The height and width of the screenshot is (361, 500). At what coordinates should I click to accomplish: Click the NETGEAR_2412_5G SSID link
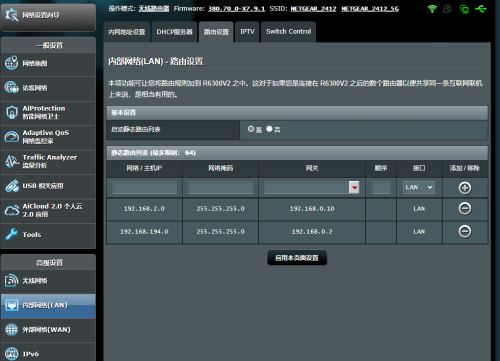click(x=370, y=9)
